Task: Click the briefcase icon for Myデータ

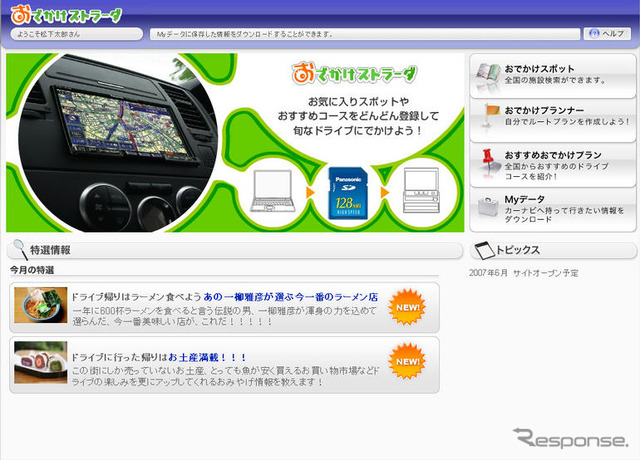Action: tap(487, 210)
